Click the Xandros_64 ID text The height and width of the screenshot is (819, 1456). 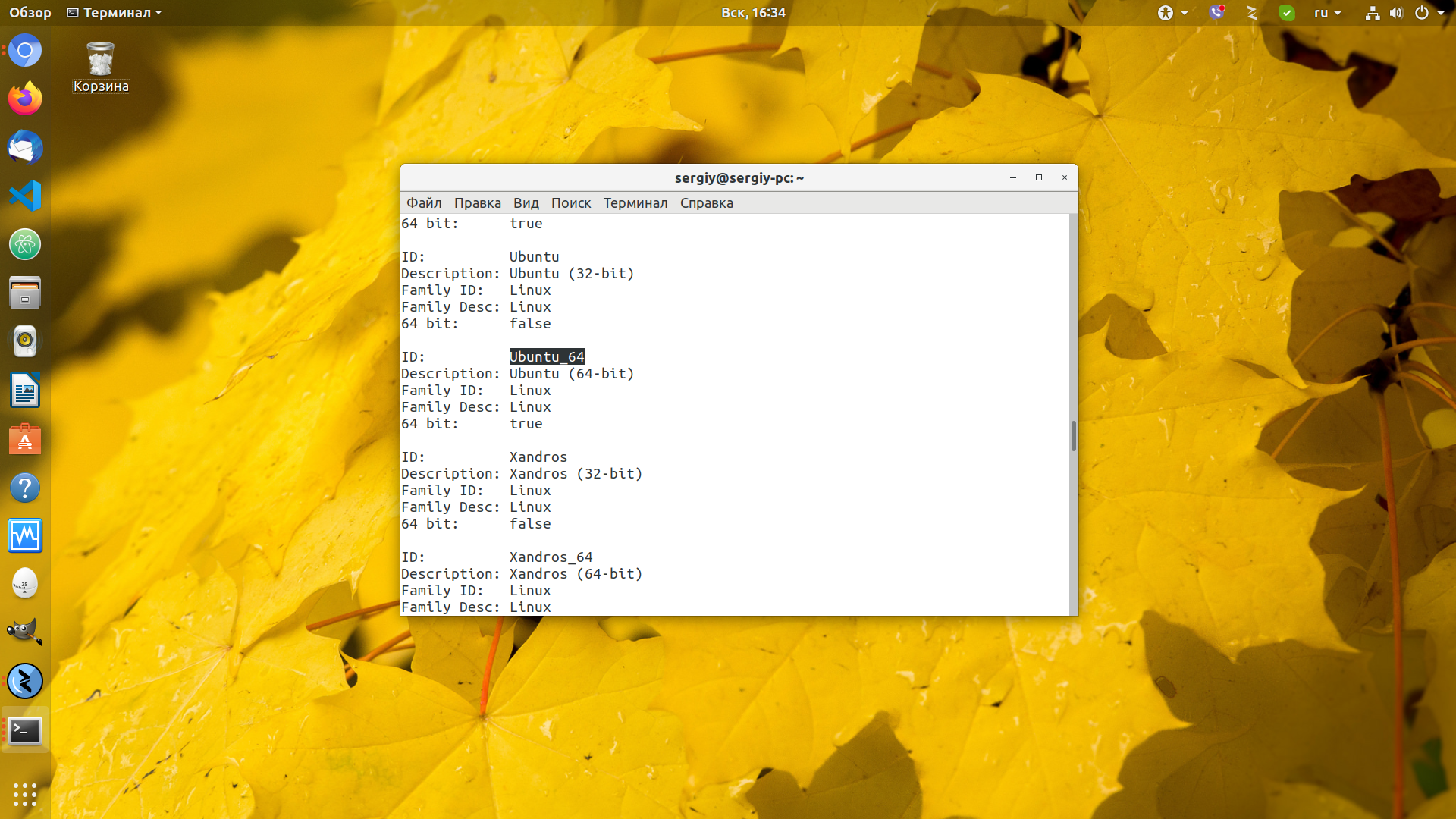coord(551,557)
